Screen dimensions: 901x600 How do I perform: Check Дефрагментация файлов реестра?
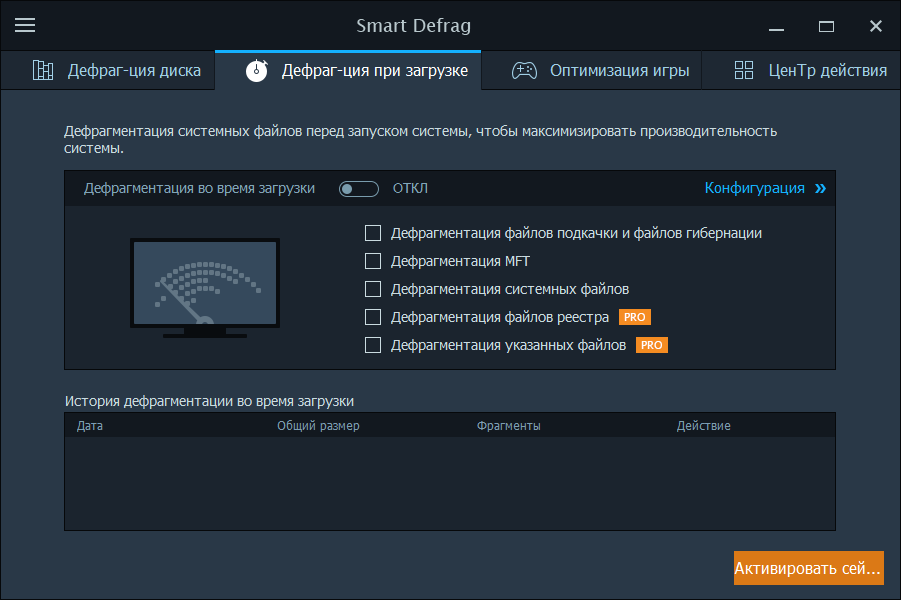(x=373, y=317)
